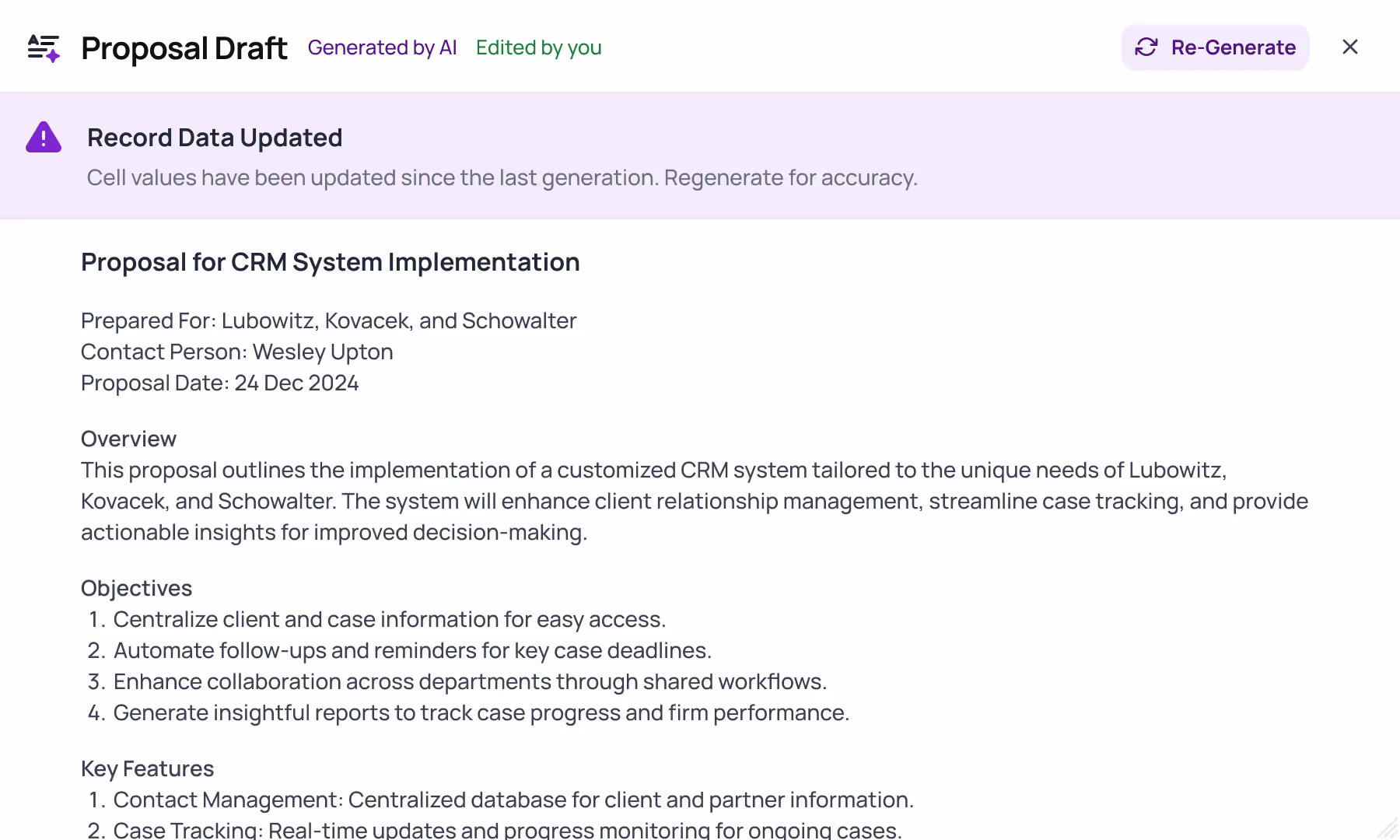
Task: Click the Re-Generate button
Action: click(x=1215, y=47)
